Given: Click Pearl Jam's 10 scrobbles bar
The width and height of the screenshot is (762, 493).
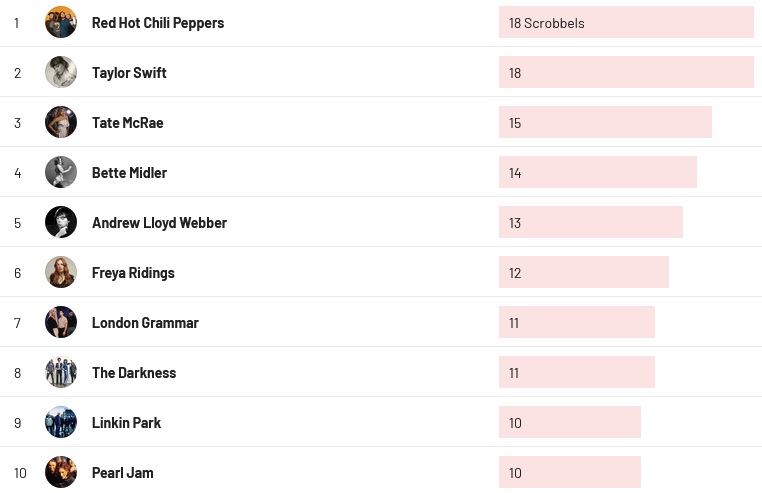Looking at the screenshot, I should 570,472.
